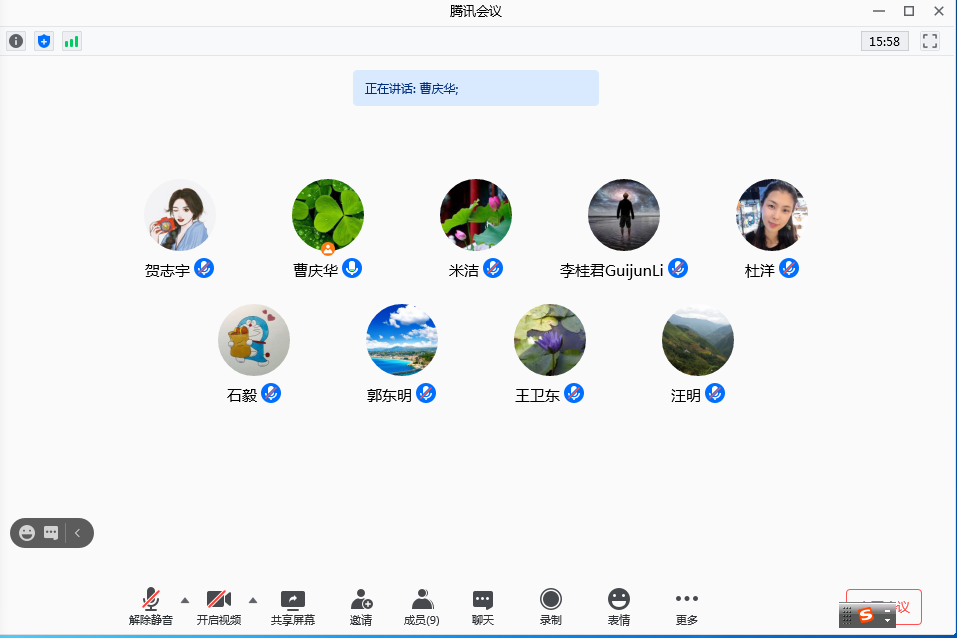
Task: Select 杜洋's profile avatar
Action: tap(771, 215)
